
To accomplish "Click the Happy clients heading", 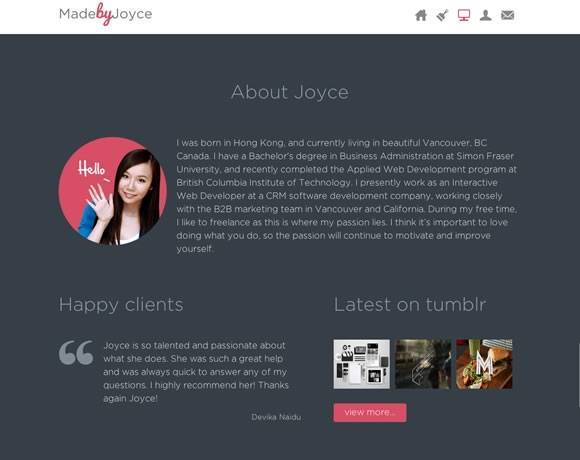I will (x=121, y=305).
